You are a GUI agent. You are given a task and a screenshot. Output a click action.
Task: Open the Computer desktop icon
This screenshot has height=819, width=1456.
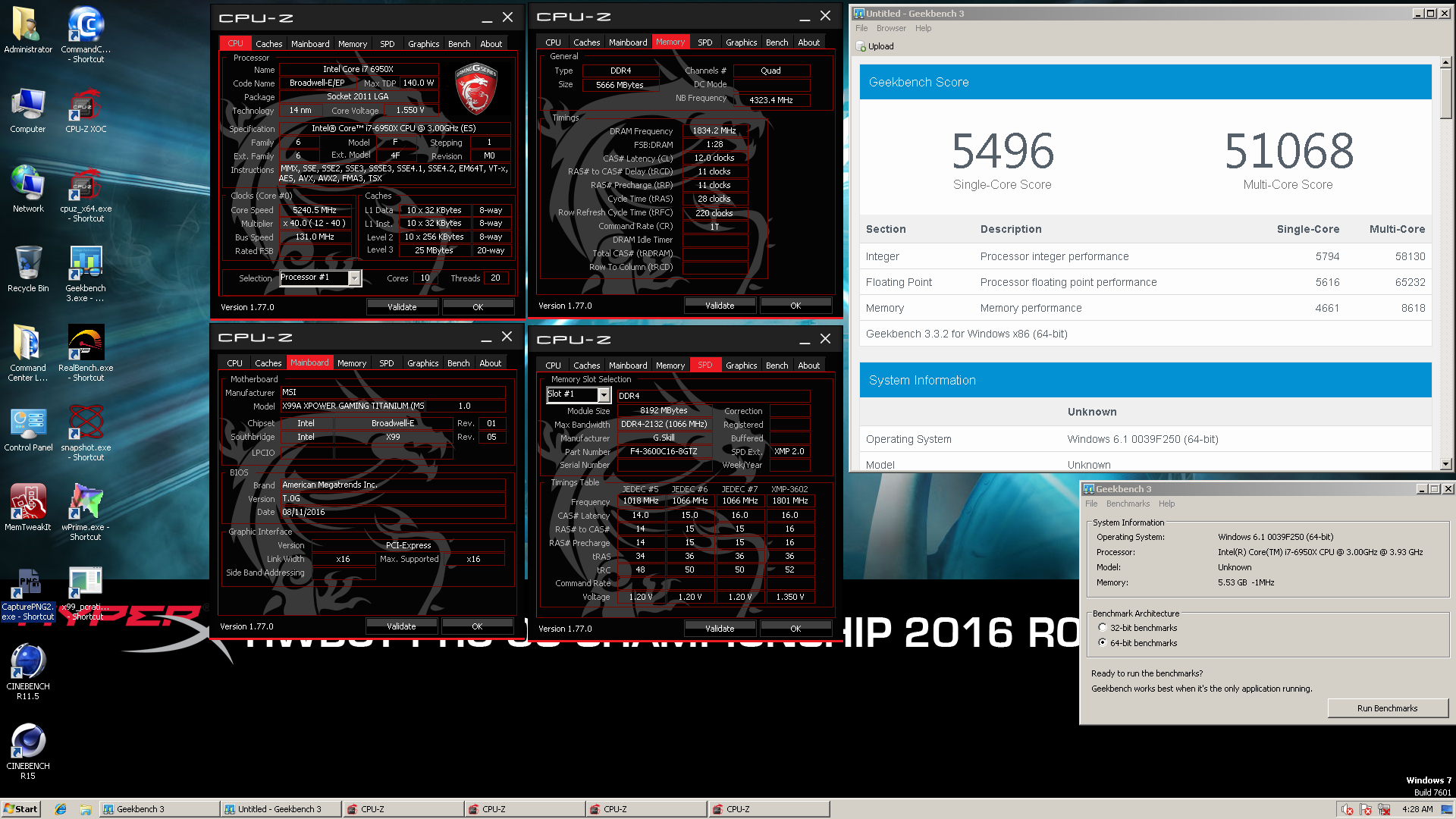(x=28, y=111)
